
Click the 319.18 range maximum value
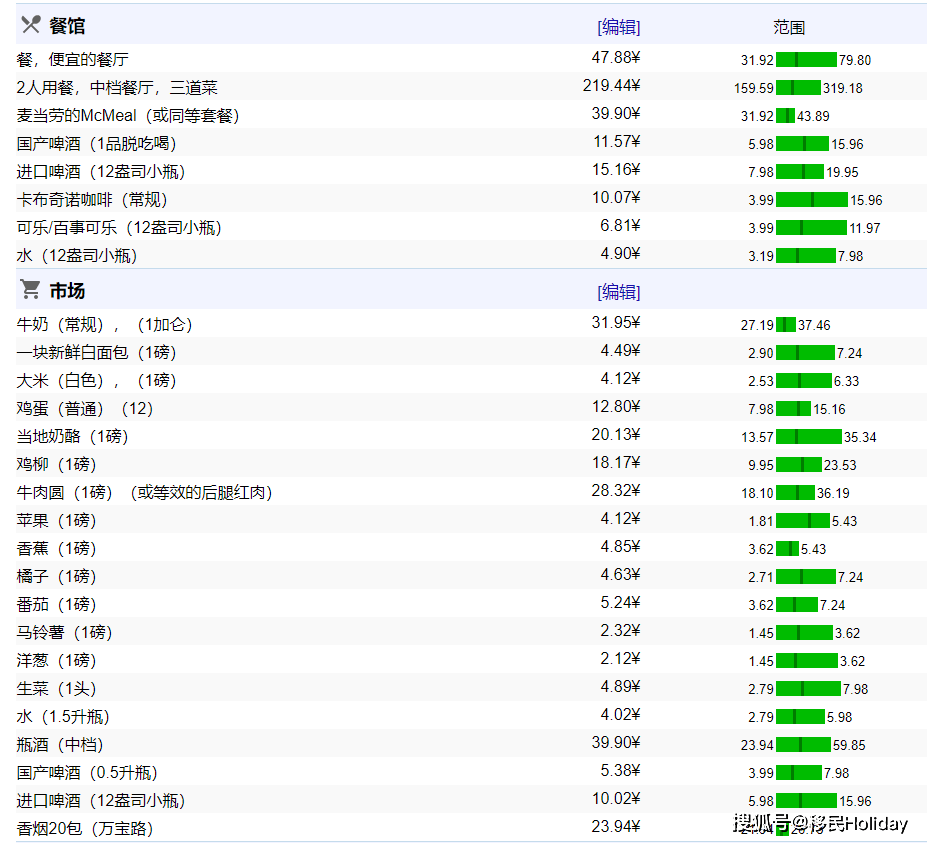coord(842,89)
